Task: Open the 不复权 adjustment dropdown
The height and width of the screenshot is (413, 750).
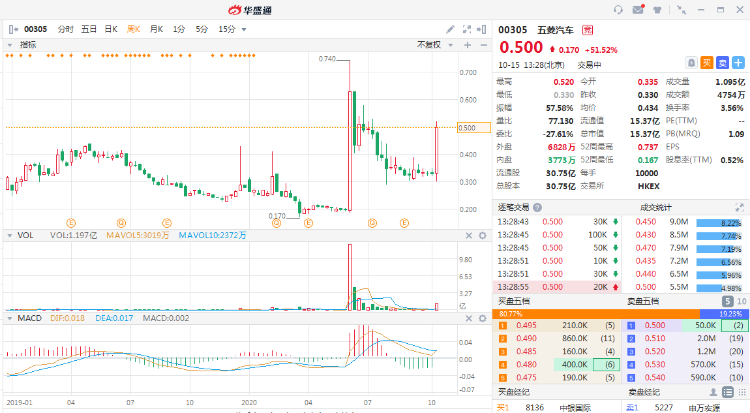Action: (x=435, y=45)
